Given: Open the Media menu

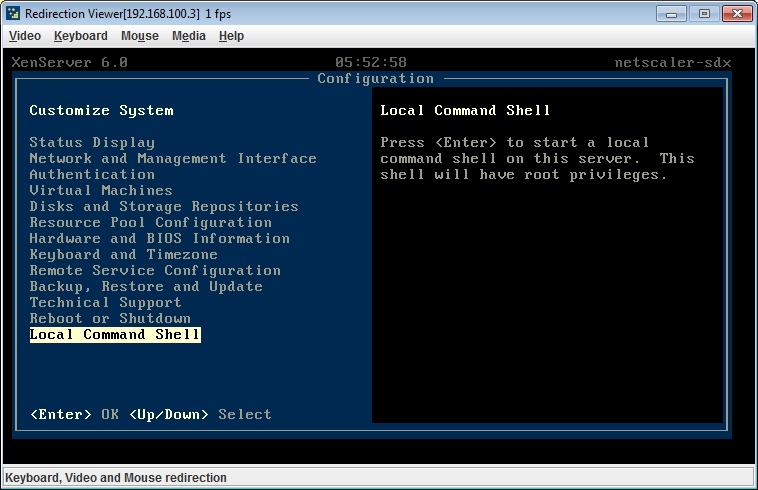Looking at the screenshot, I should point(189,36).
